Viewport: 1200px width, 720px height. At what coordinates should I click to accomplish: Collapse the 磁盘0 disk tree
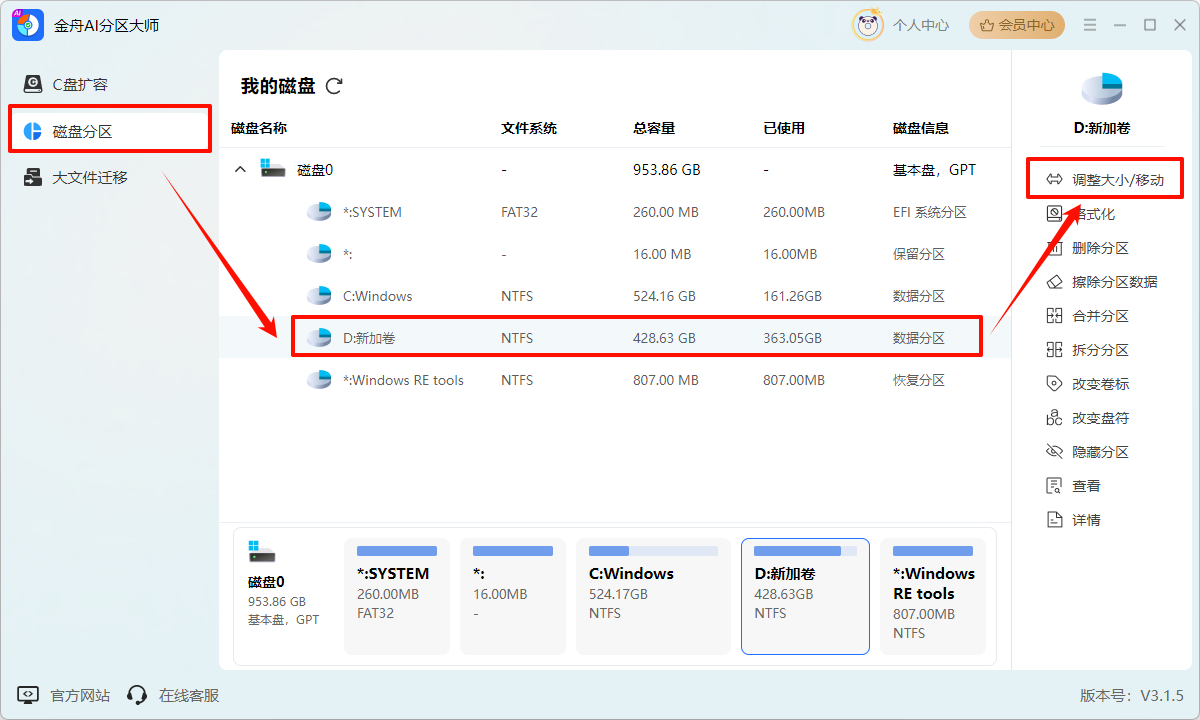(x=240, y=169)
